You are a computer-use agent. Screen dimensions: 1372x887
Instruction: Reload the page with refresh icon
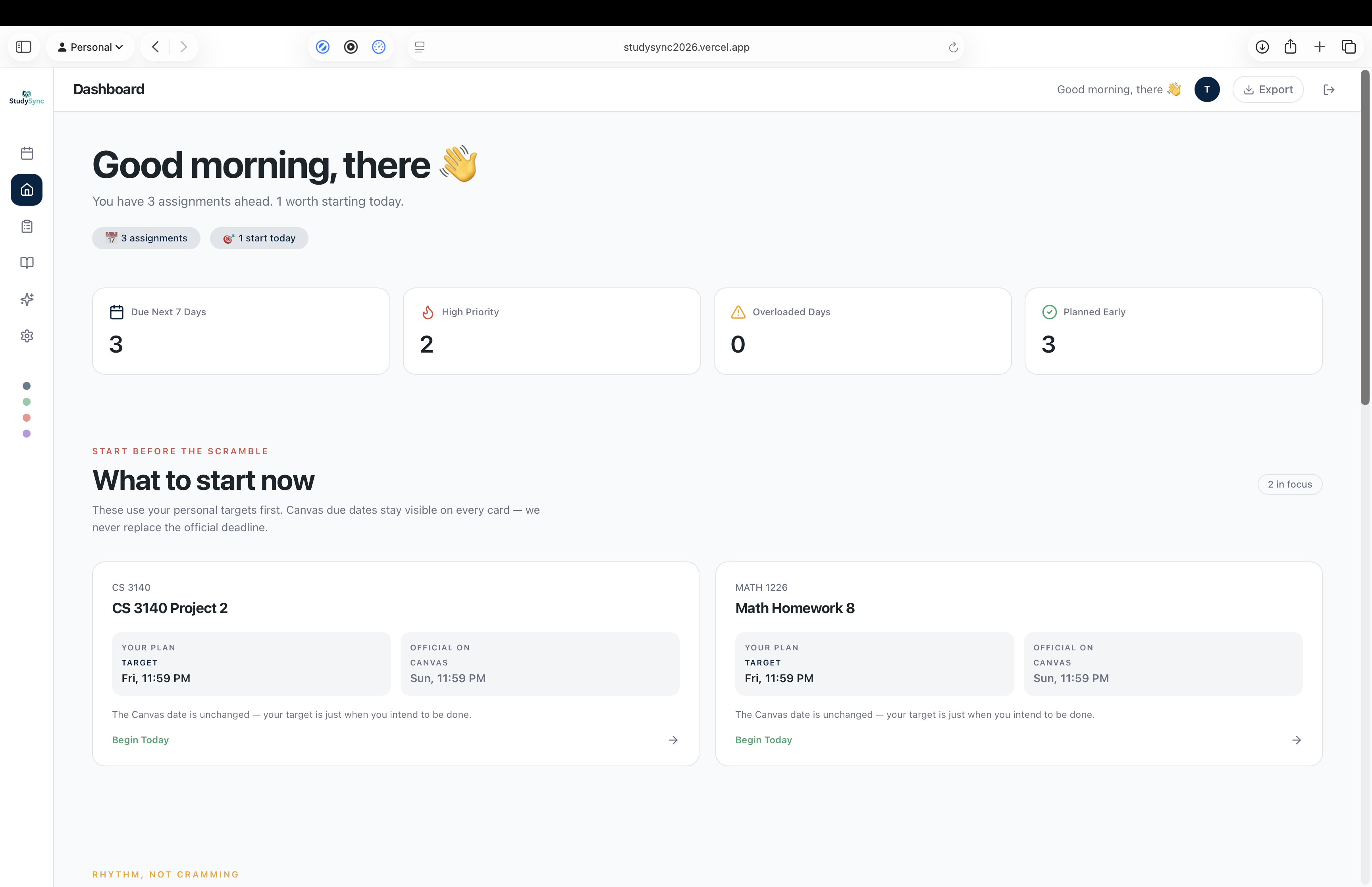point(953,47)
